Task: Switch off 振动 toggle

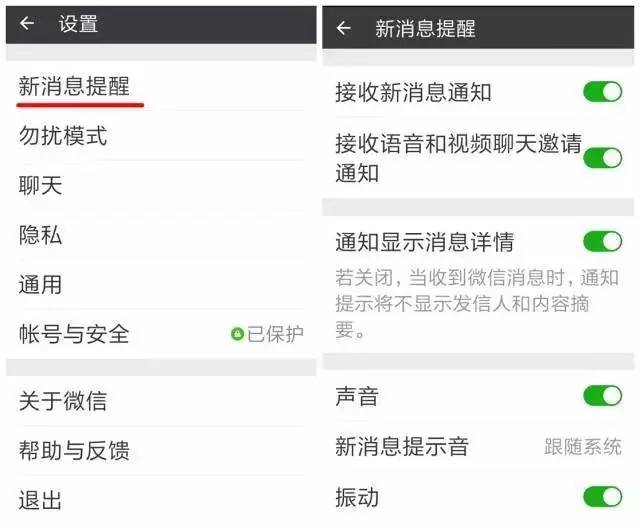Action: [602, 497]
